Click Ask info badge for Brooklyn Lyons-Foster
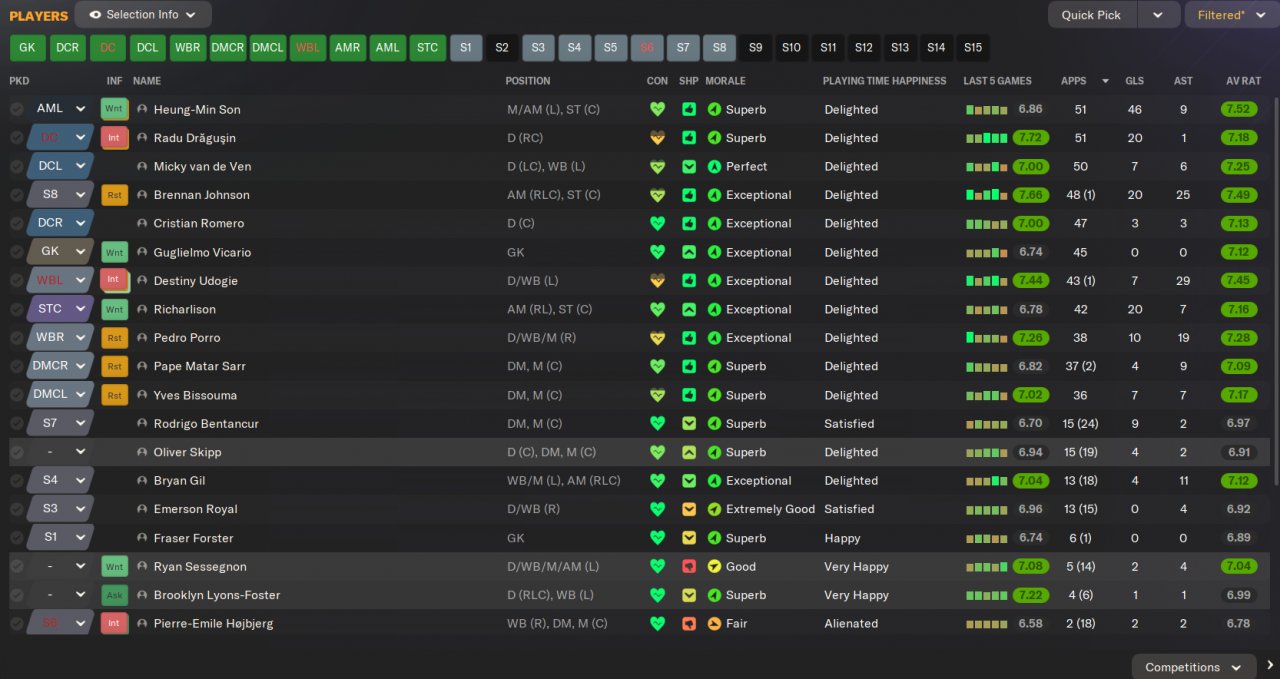Viewport: 1280px width, 679px height. coord(114,595)
